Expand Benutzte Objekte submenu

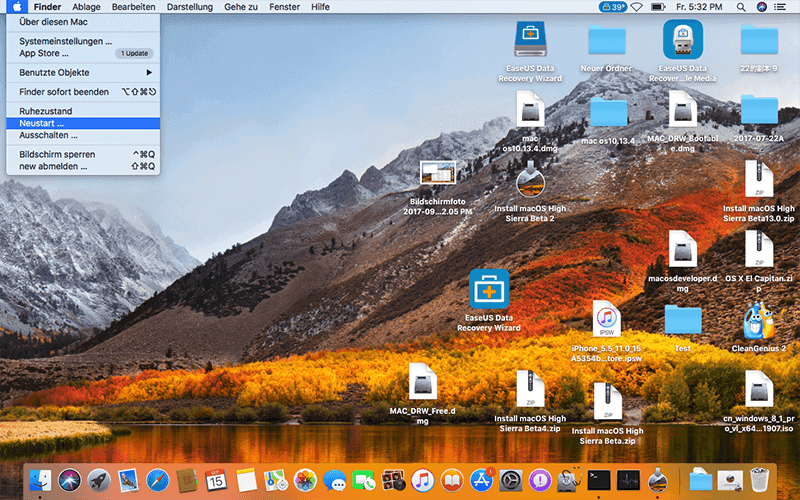(83, 72)
